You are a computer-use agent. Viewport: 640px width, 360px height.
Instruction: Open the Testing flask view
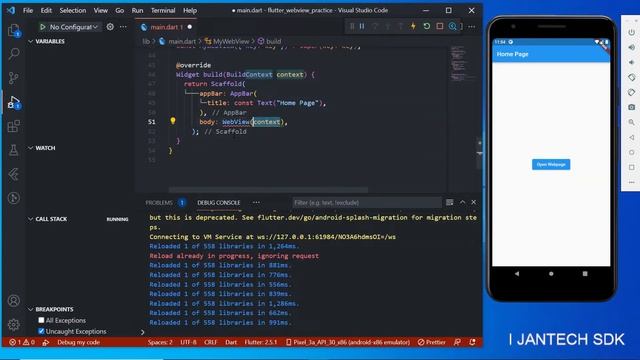click(14, 150)
